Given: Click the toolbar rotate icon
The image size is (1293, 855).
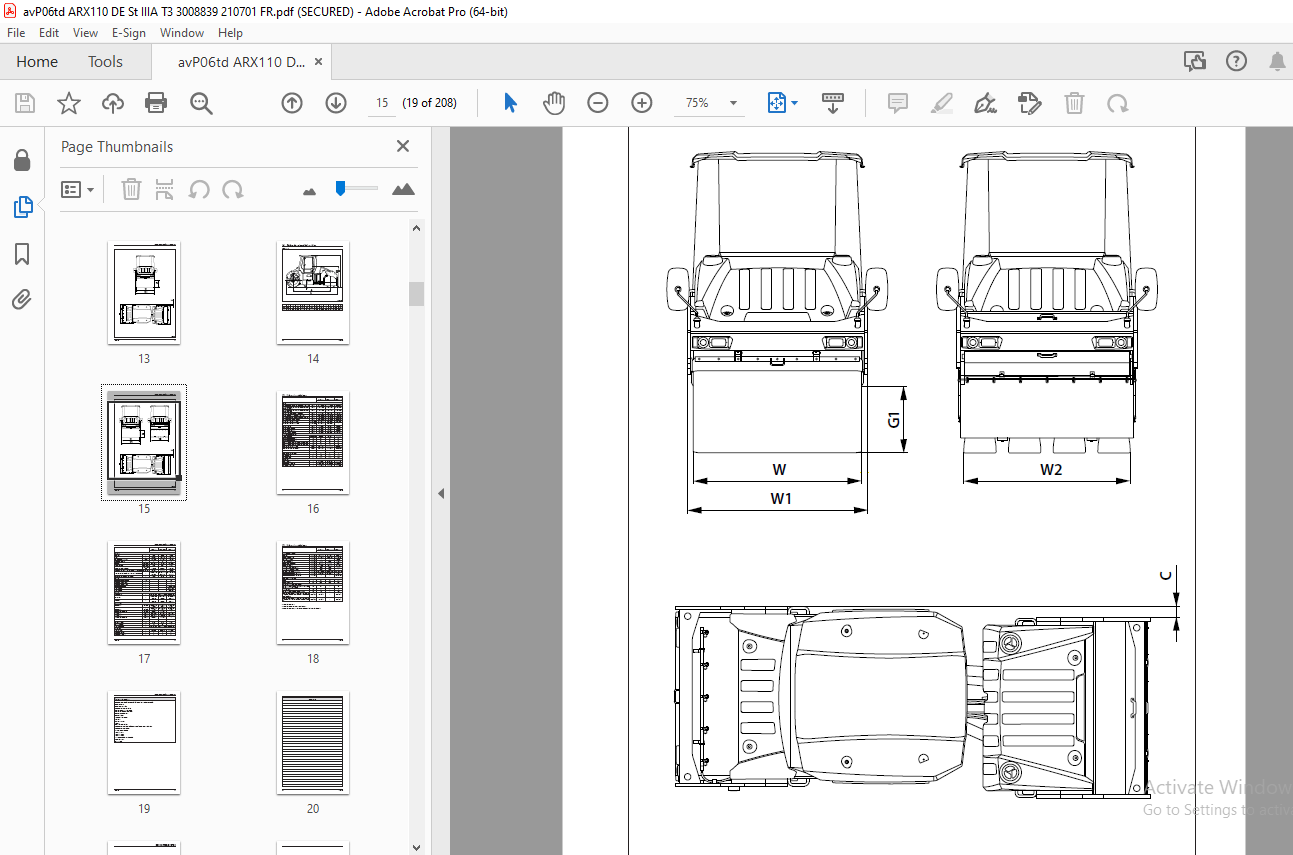Looking at the screenshot, I should point(1118,103).
